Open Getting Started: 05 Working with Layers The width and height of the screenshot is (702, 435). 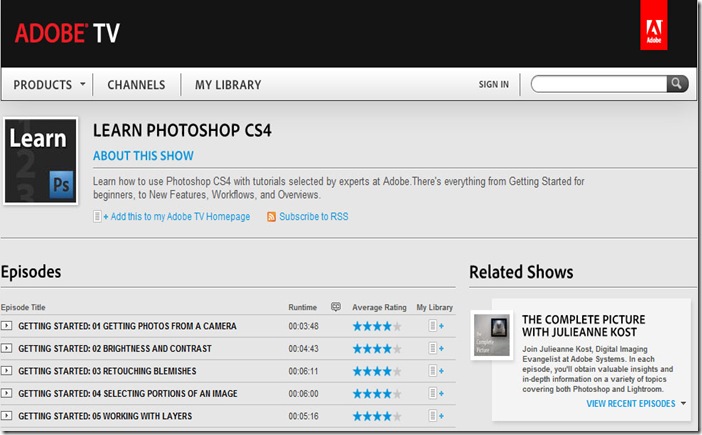click(105, 416)
